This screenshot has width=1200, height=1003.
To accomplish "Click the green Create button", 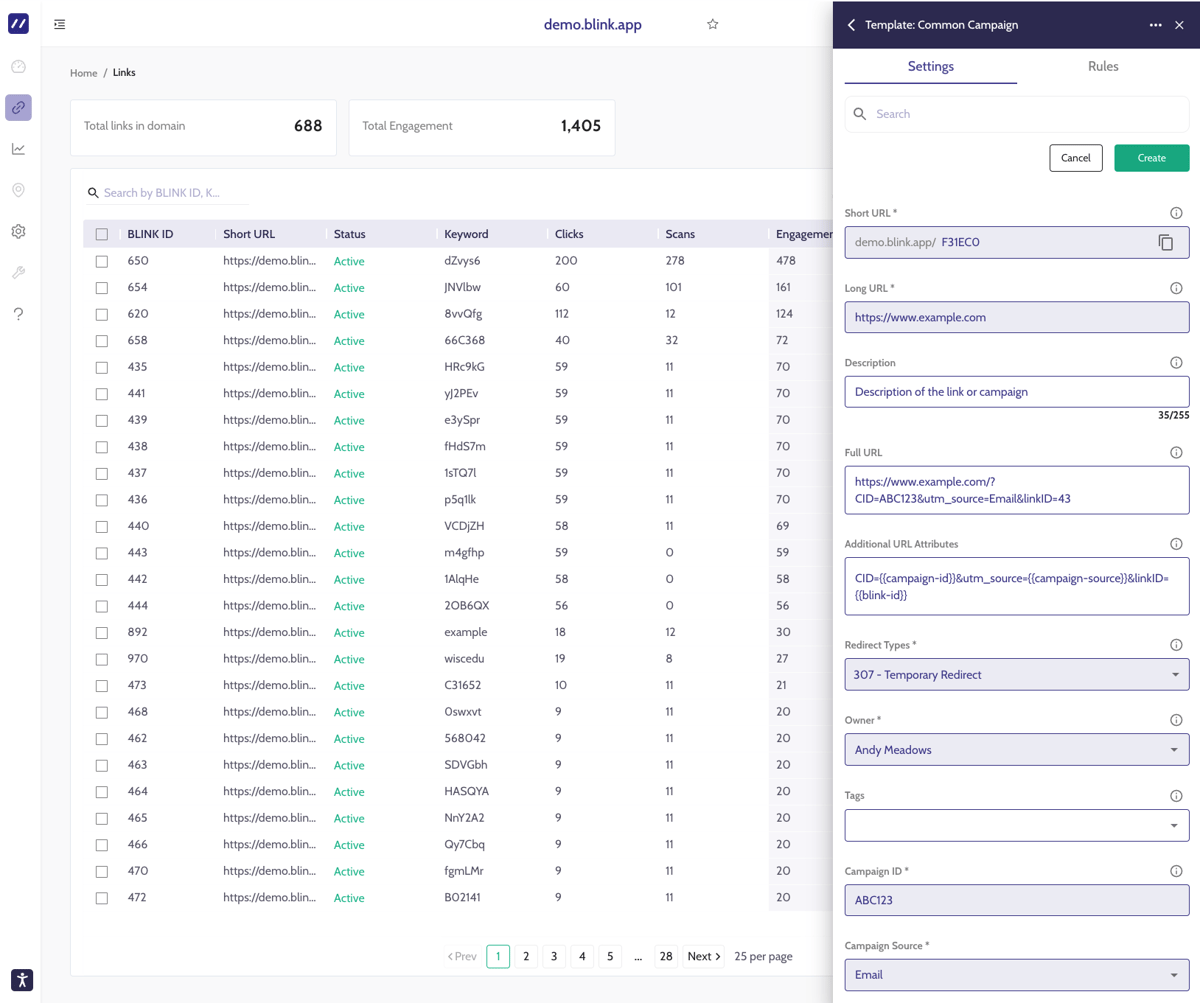I will 1151,158.
